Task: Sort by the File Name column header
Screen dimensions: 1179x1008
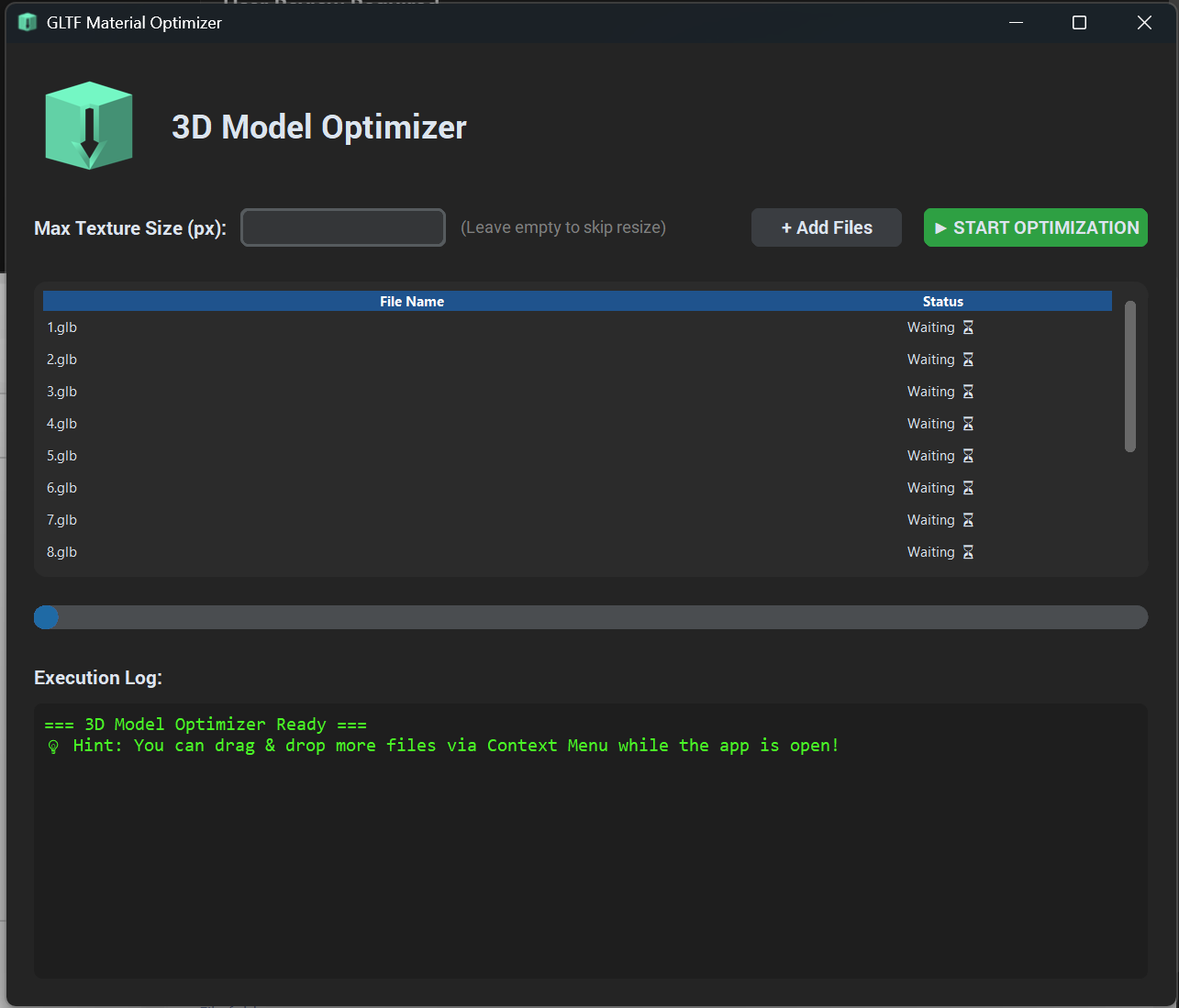Action: click(412, 301)
